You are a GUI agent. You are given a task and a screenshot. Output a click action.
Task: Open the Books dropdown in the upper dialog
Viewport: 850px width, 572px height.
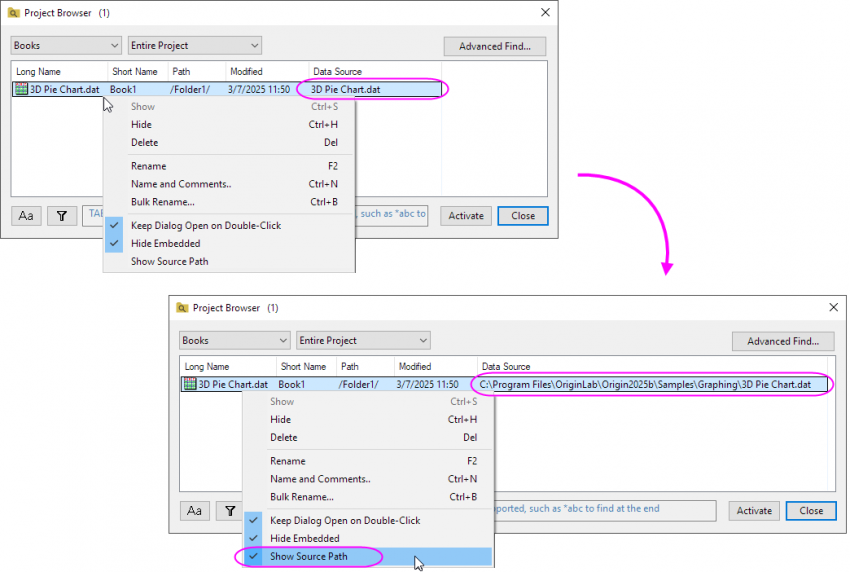point(66,46)
